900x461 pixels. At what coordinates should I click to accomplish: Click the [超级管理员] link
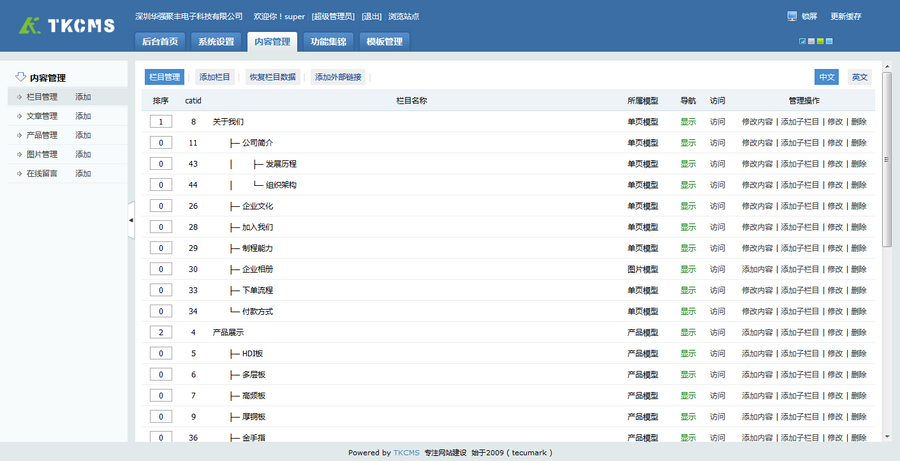click(333, 17)
